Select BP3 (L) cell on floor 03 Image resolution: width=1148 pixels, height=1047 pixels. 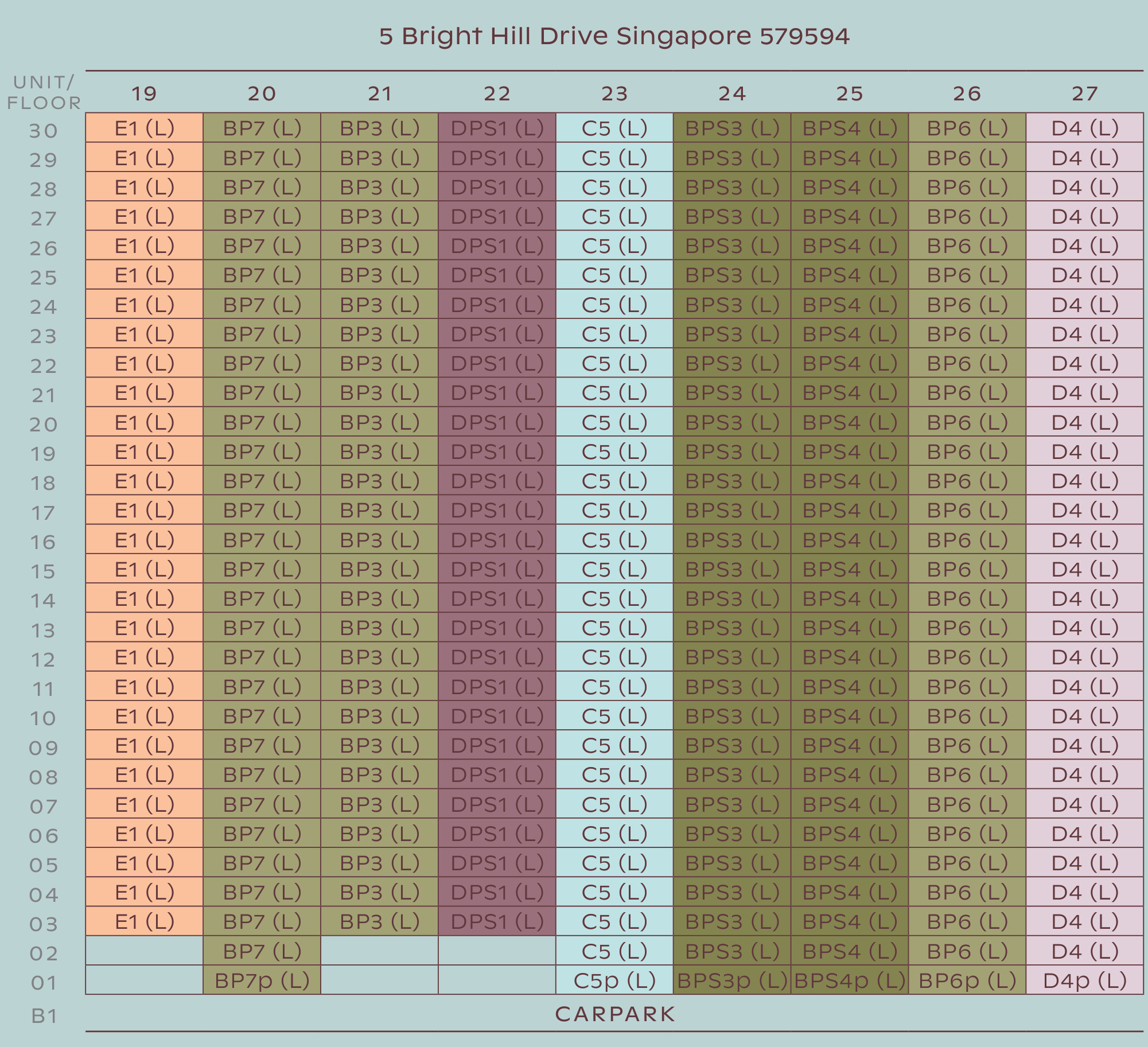[x=379, y=921]
